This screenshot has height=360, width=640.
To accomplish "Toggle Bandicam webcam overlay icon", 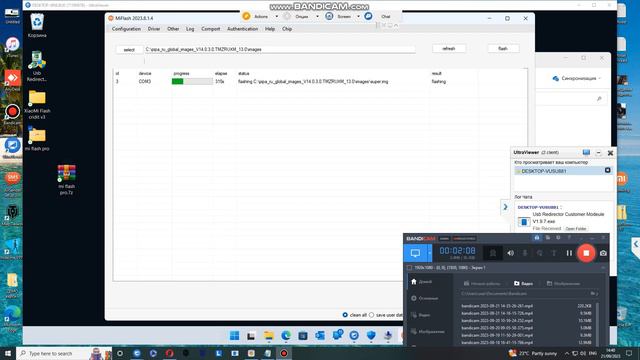I will coord(493,253).
